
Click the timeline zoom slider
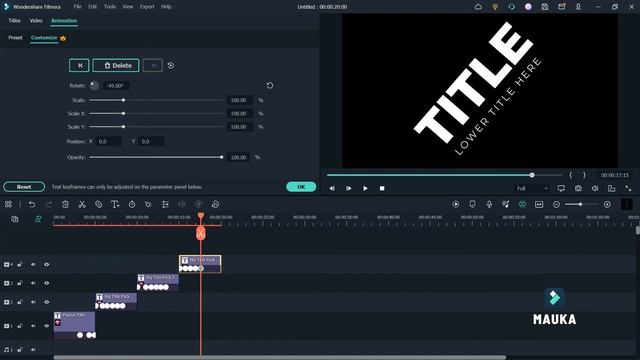582,204
